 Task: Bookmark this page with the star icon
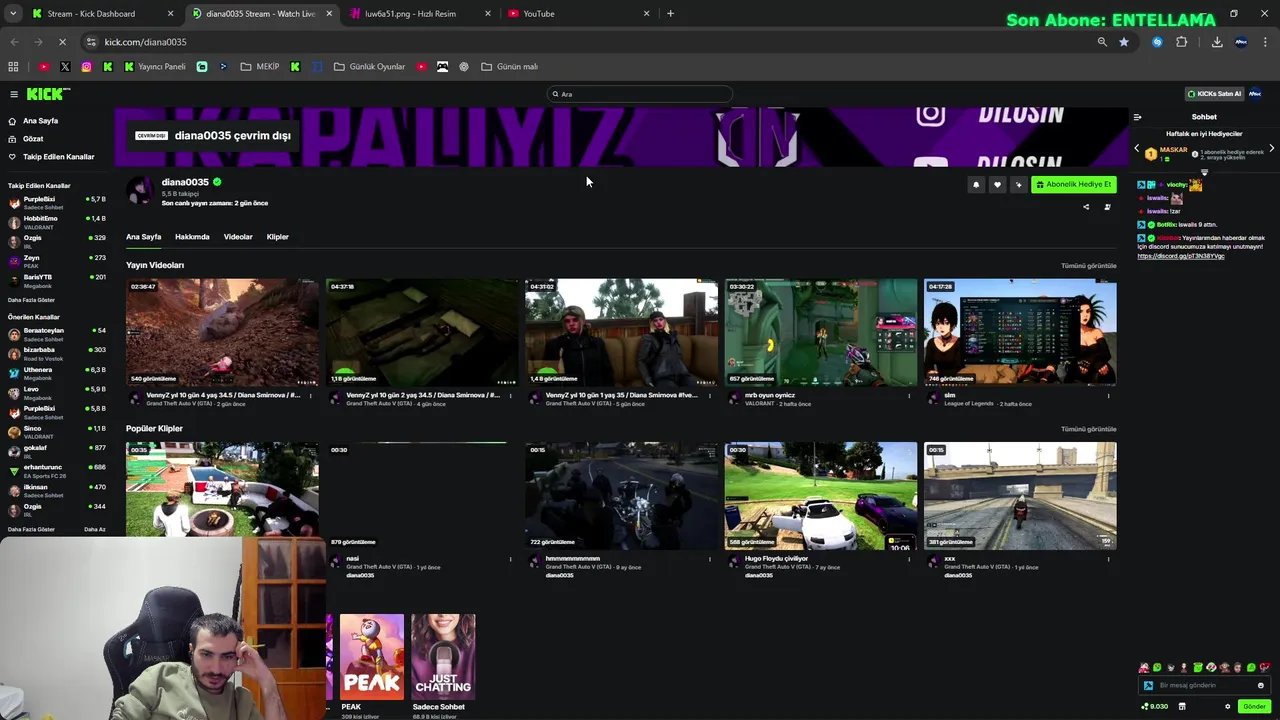coord(1124,42)
